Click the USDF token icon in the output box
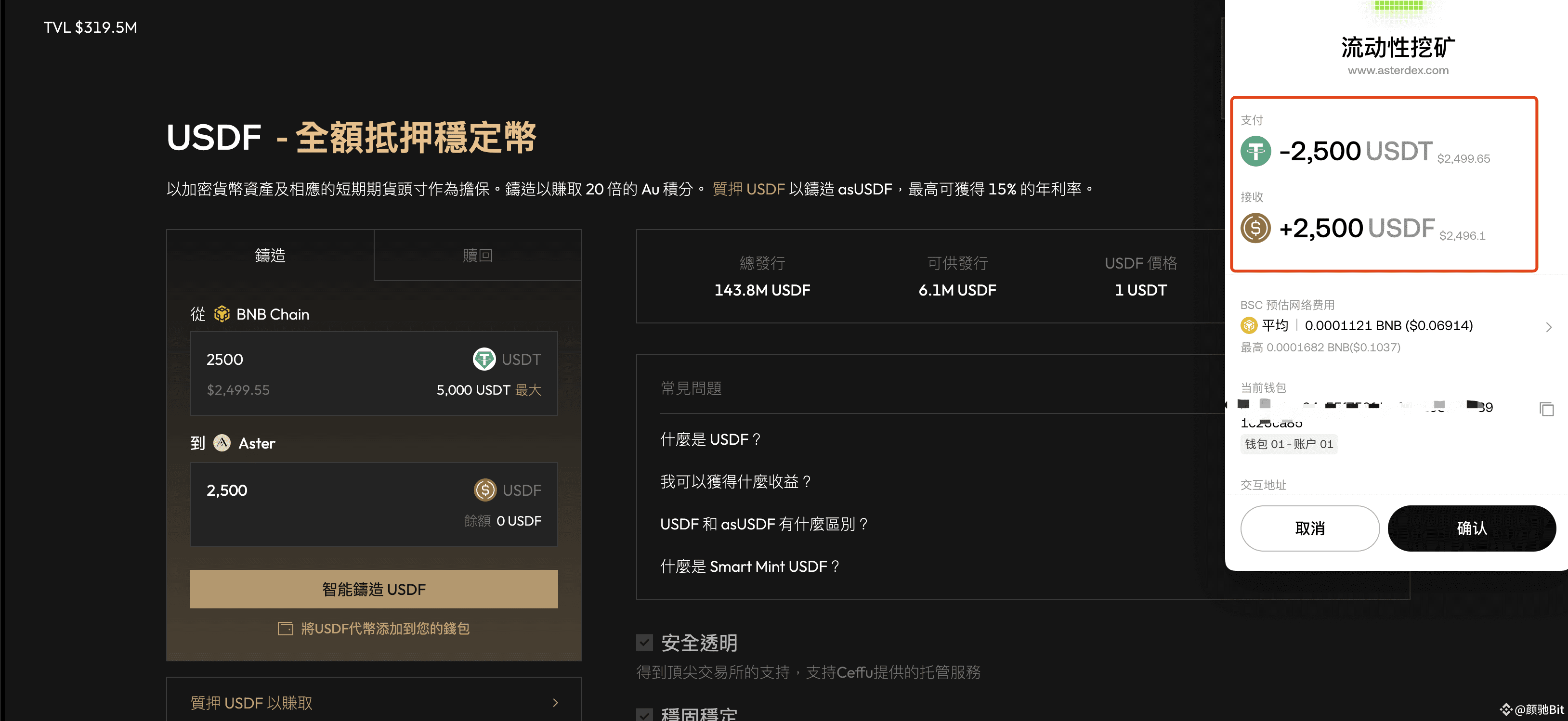 pyautogui.click(x=485, y=490)
